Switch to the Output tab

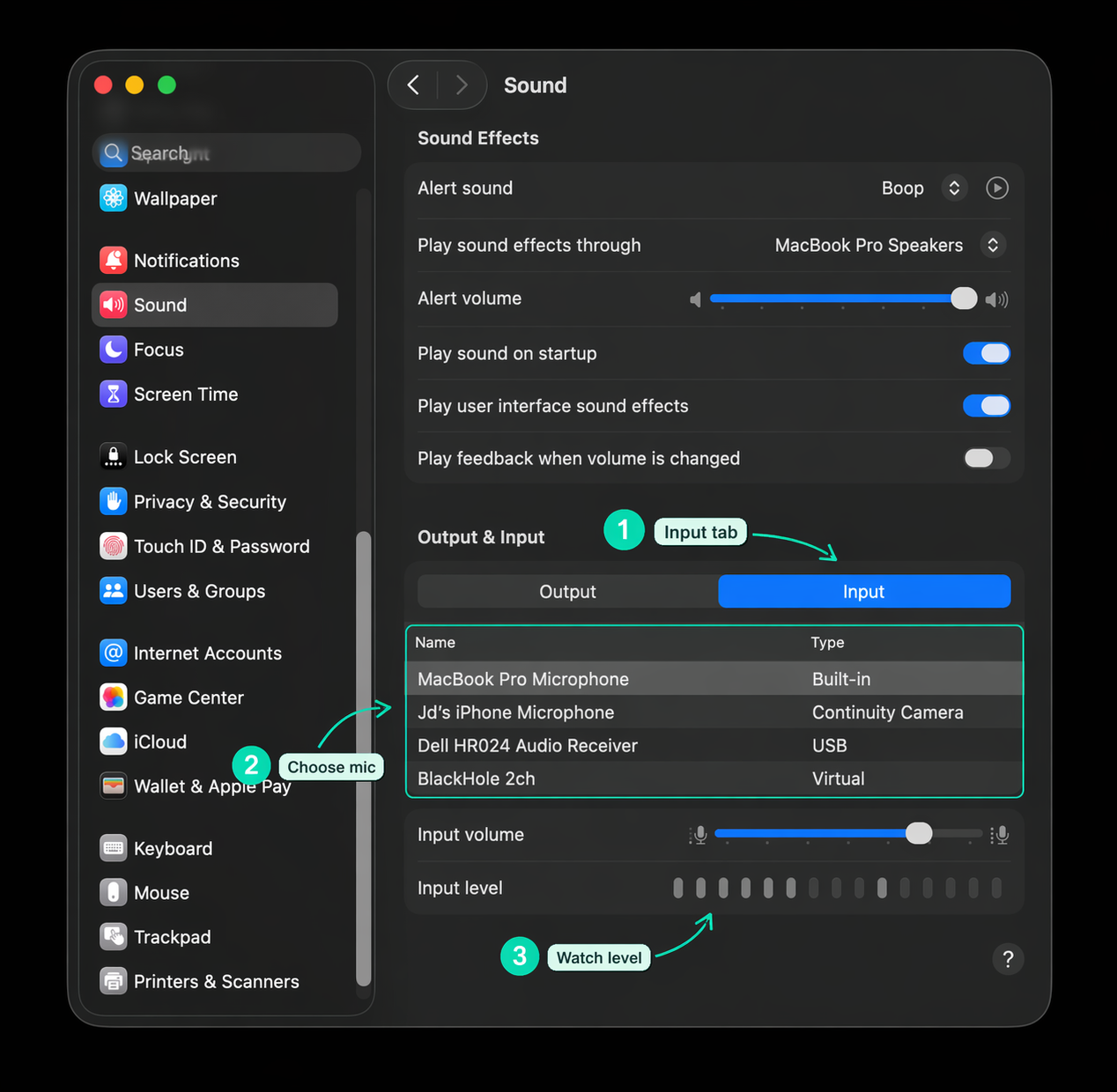567,591
